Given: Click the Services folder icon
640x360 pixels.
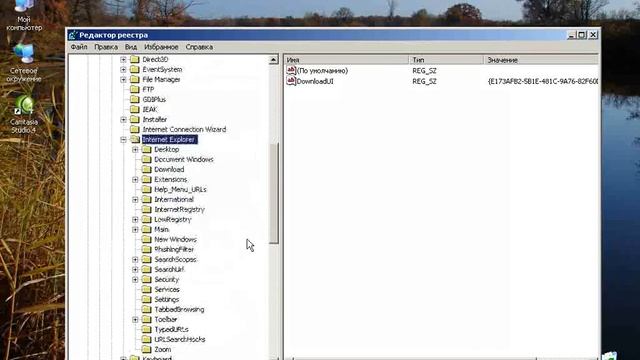Looking at the screenshot, I should point(147,289).
